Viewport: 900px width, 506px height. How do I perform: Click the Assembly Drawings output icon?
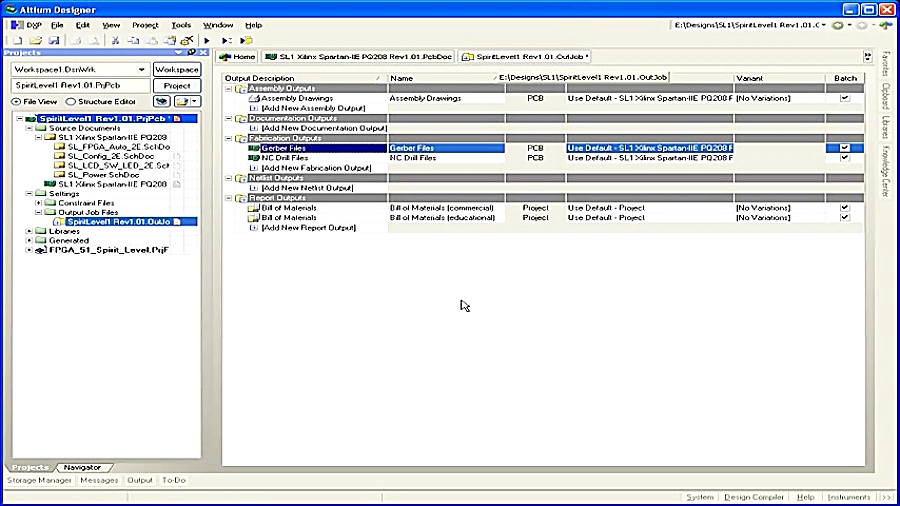(254, 98)
